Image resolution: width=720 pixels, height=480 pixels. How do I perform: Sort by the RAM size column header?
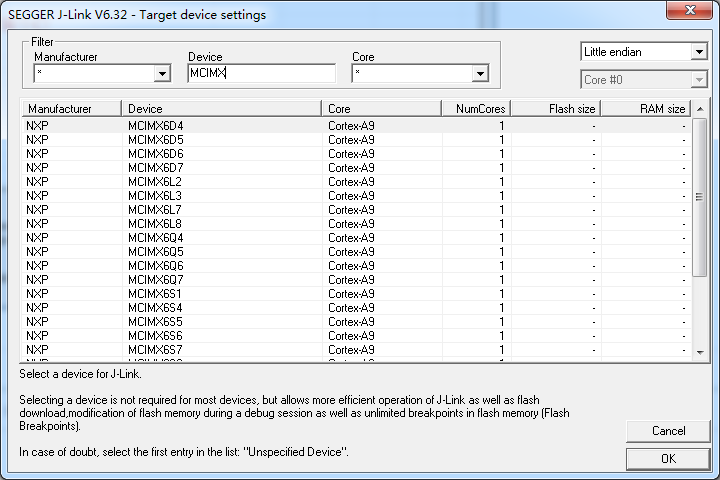pyautogui.click(x=646, y=109)
